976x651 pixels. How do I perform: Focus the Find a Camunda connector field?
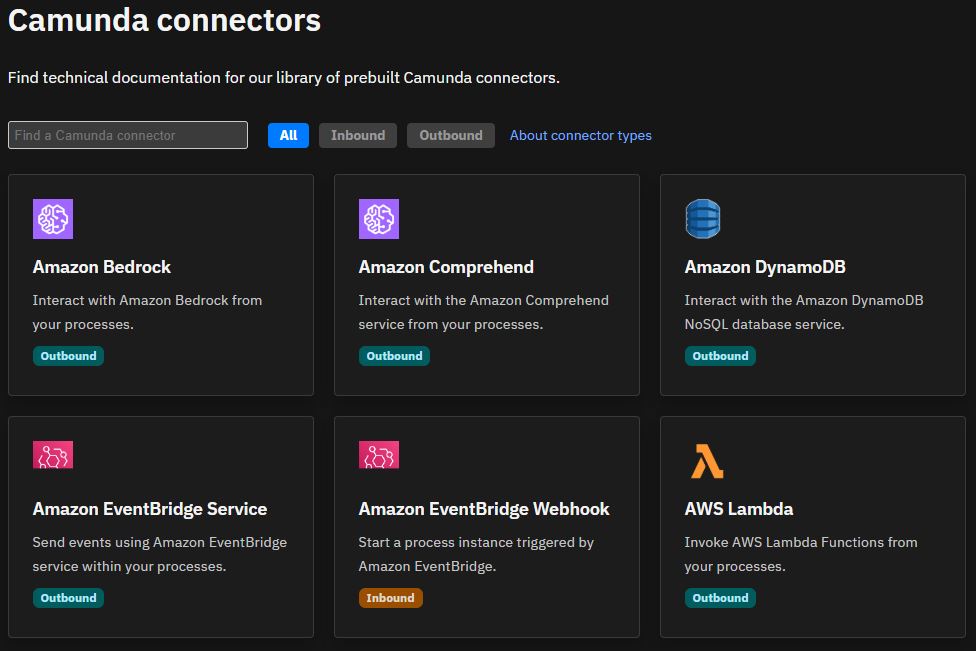coord(128,135)
